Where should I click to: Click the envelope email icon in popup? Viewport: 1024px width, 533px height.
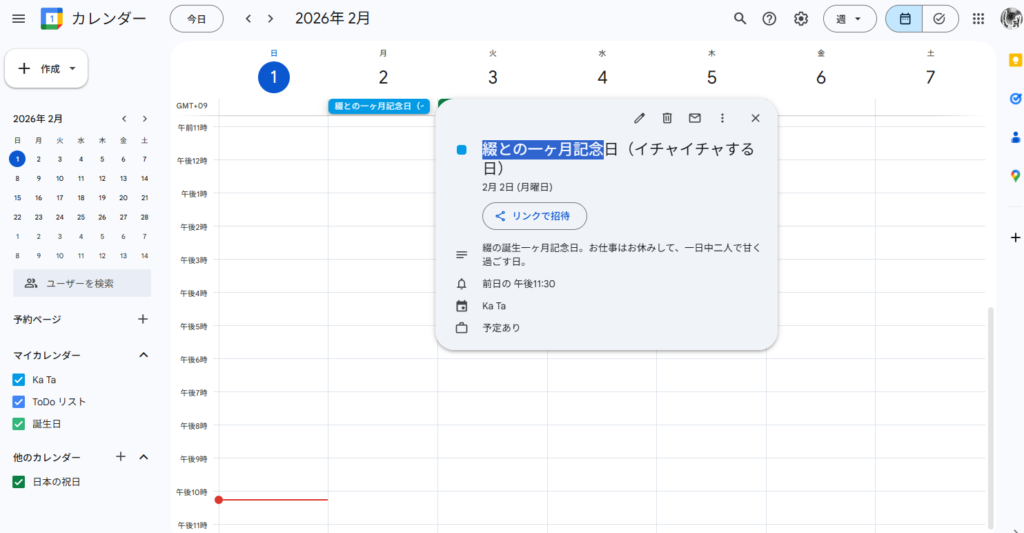point(695,118)
